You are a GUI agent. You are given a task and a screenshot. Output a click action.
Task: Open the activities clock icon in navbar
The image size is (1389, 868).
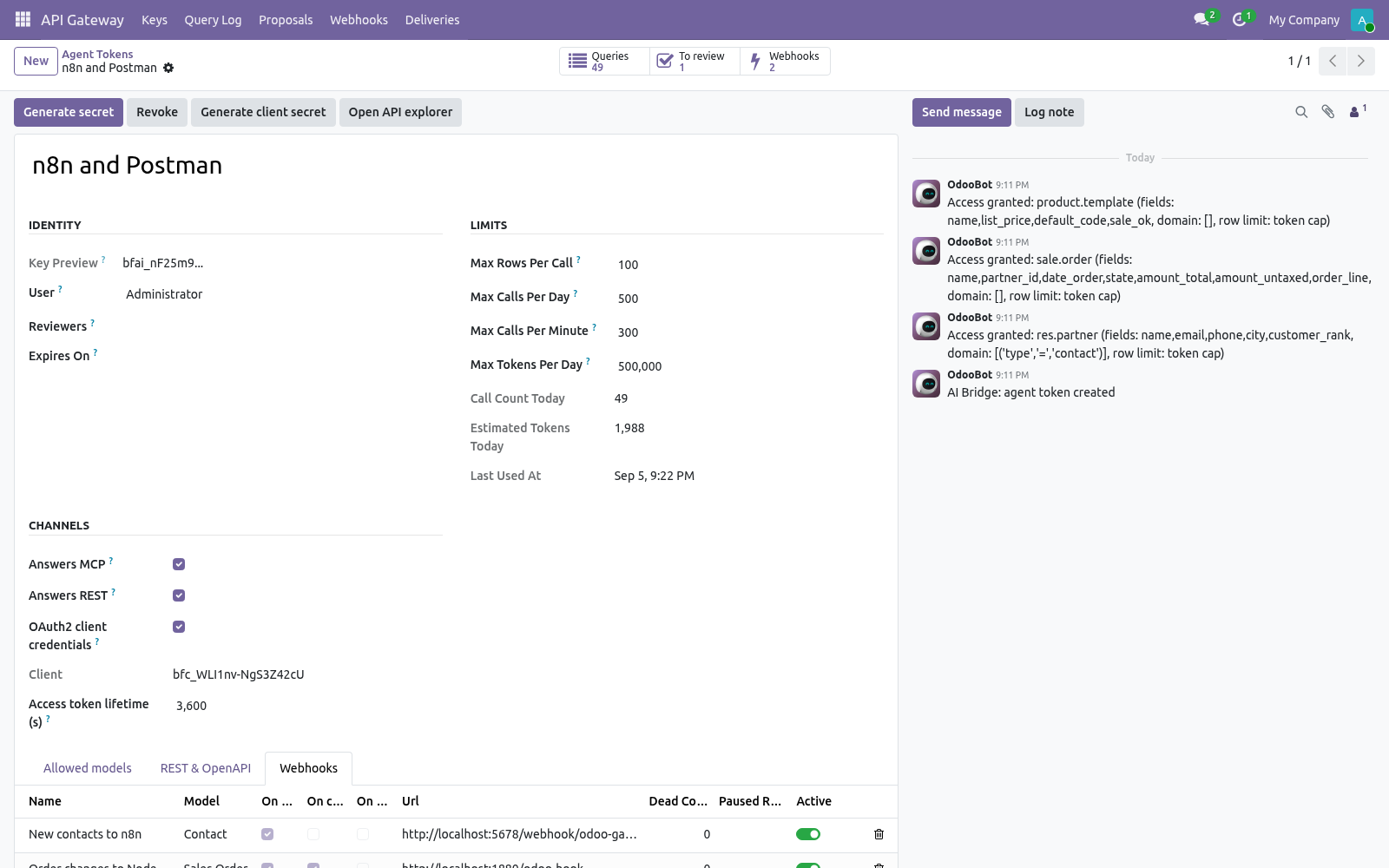[1241, 19]
